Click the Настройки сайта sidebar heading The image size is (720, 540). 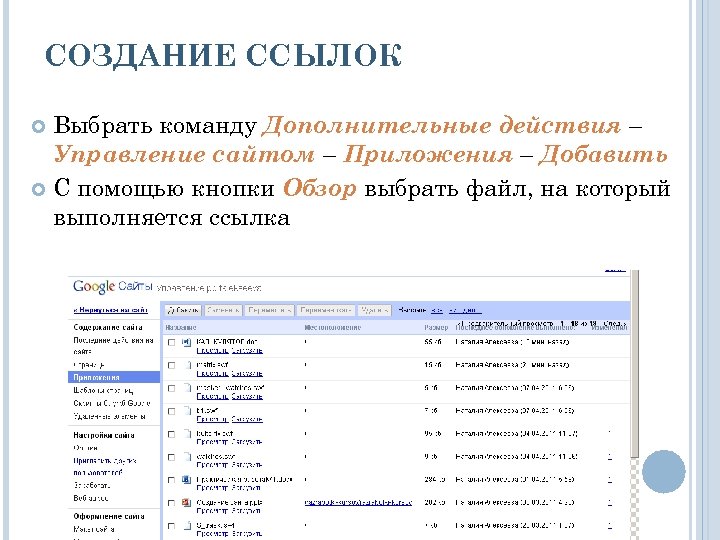(104, 435)
